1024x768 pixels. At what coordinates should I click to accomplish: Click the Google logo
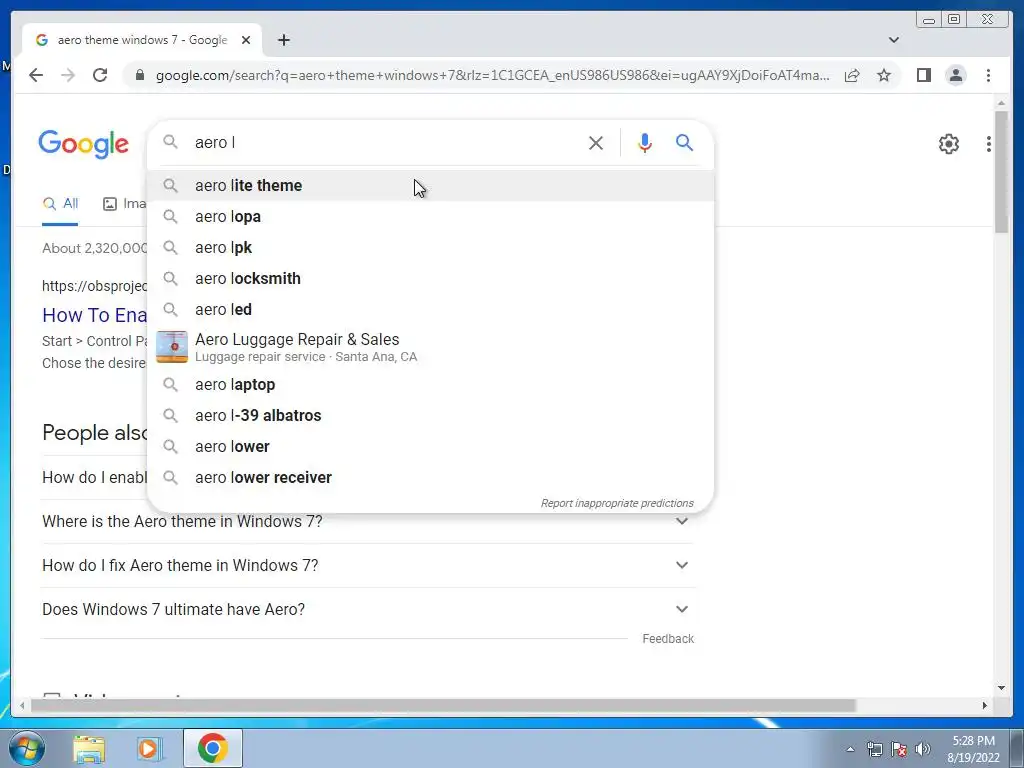(x=84, y=144)
